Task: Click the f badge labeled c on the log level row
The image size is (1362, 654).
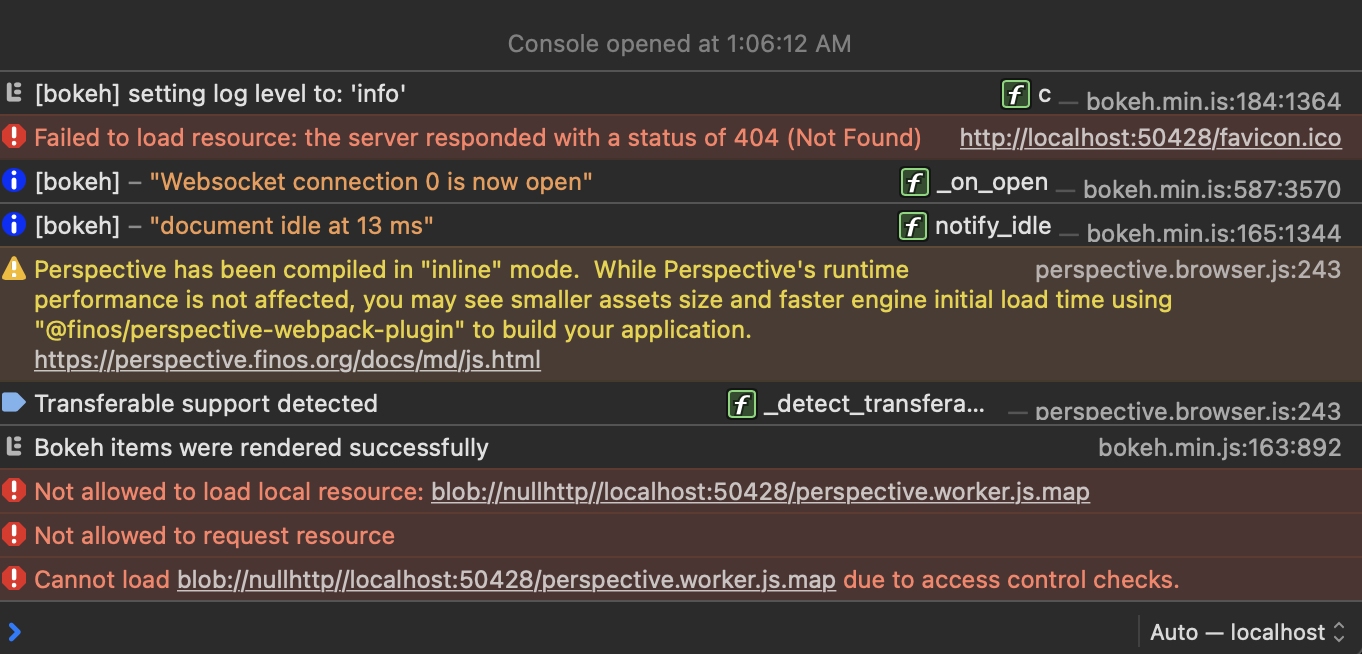Action: point(1015,93)
